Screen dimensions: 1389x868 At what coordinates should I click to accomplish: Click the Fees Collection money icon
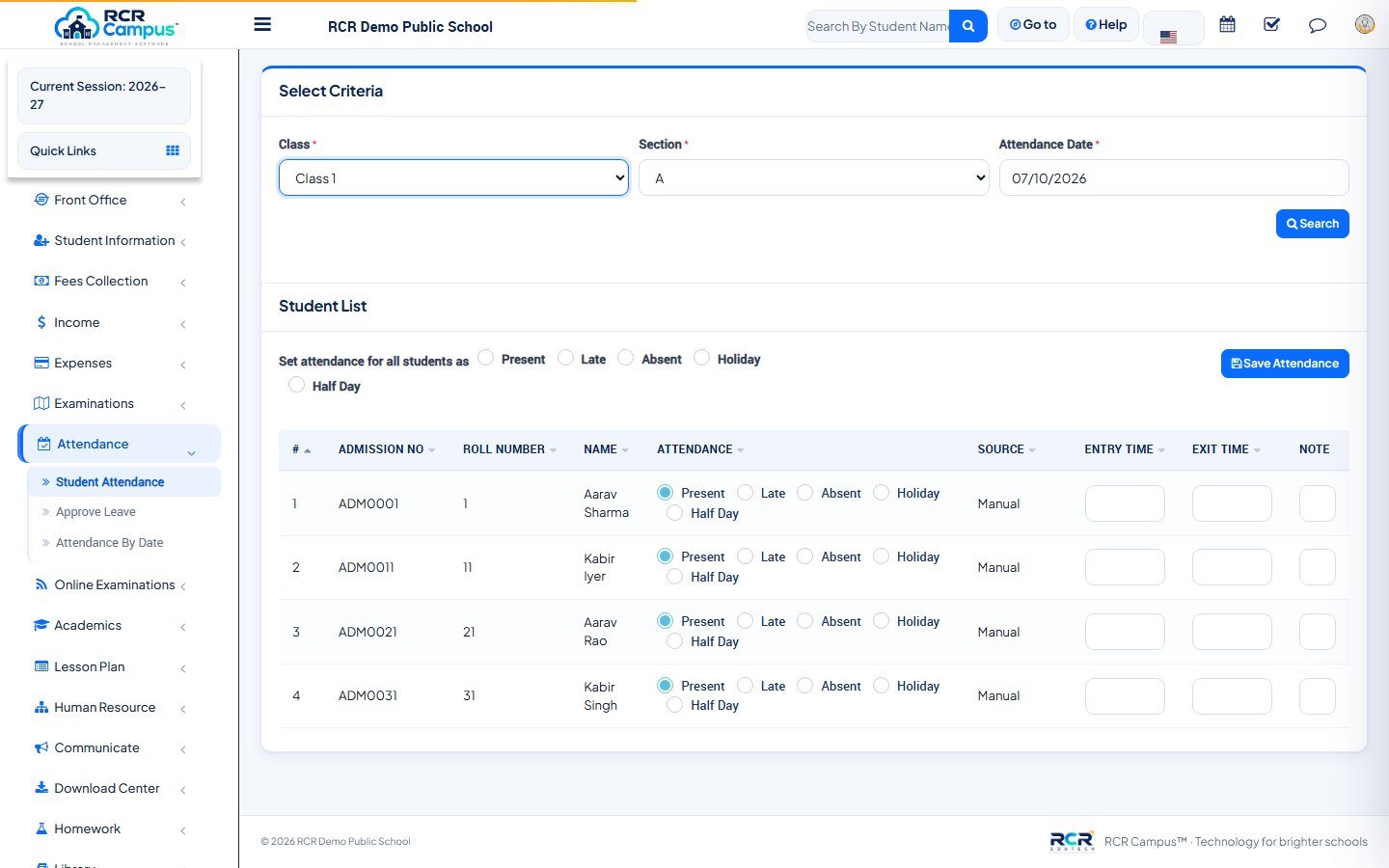(41, 281)
